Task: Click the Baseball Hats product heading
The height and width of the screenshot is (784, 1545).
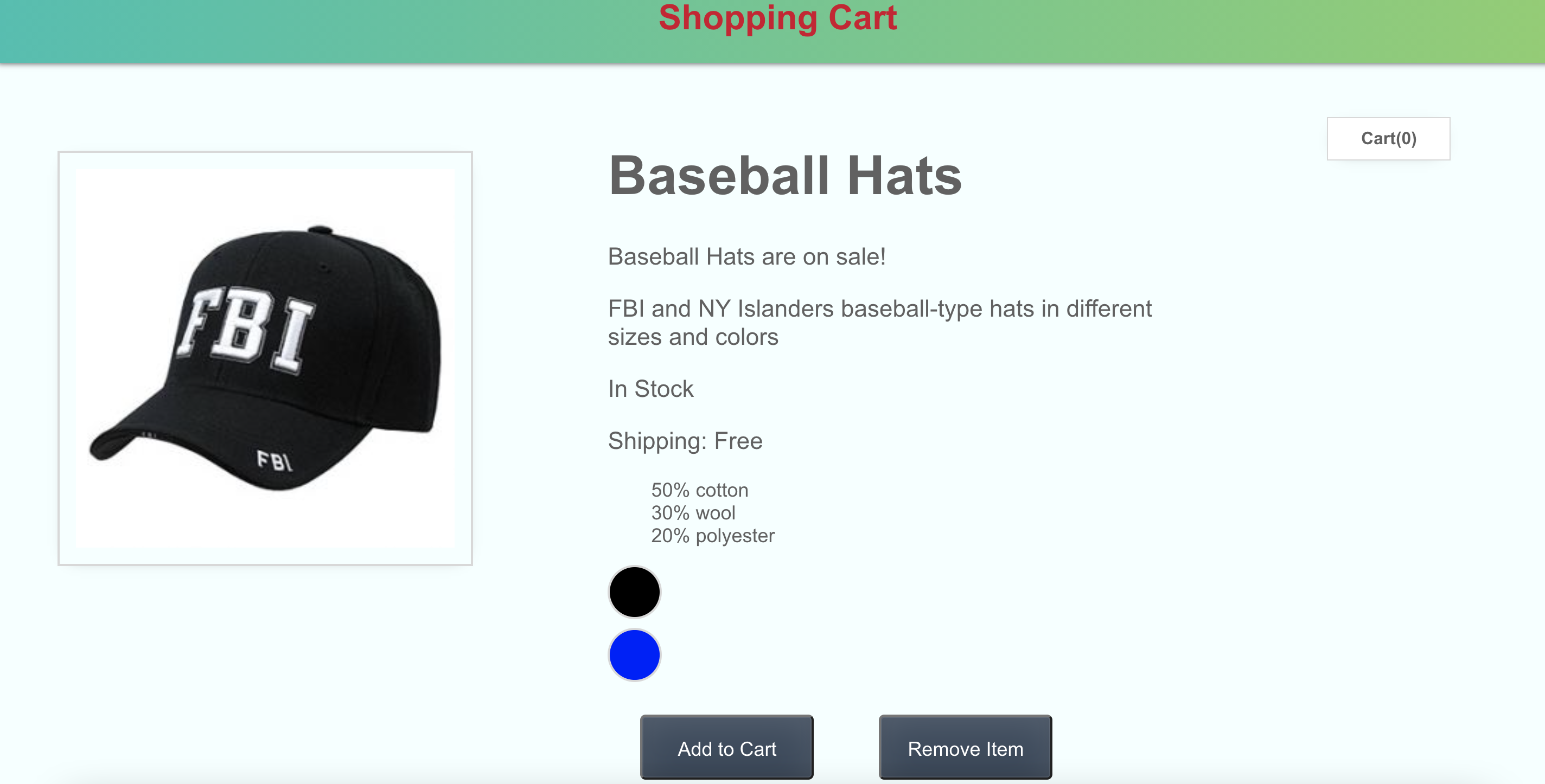Action: point(784,176)
